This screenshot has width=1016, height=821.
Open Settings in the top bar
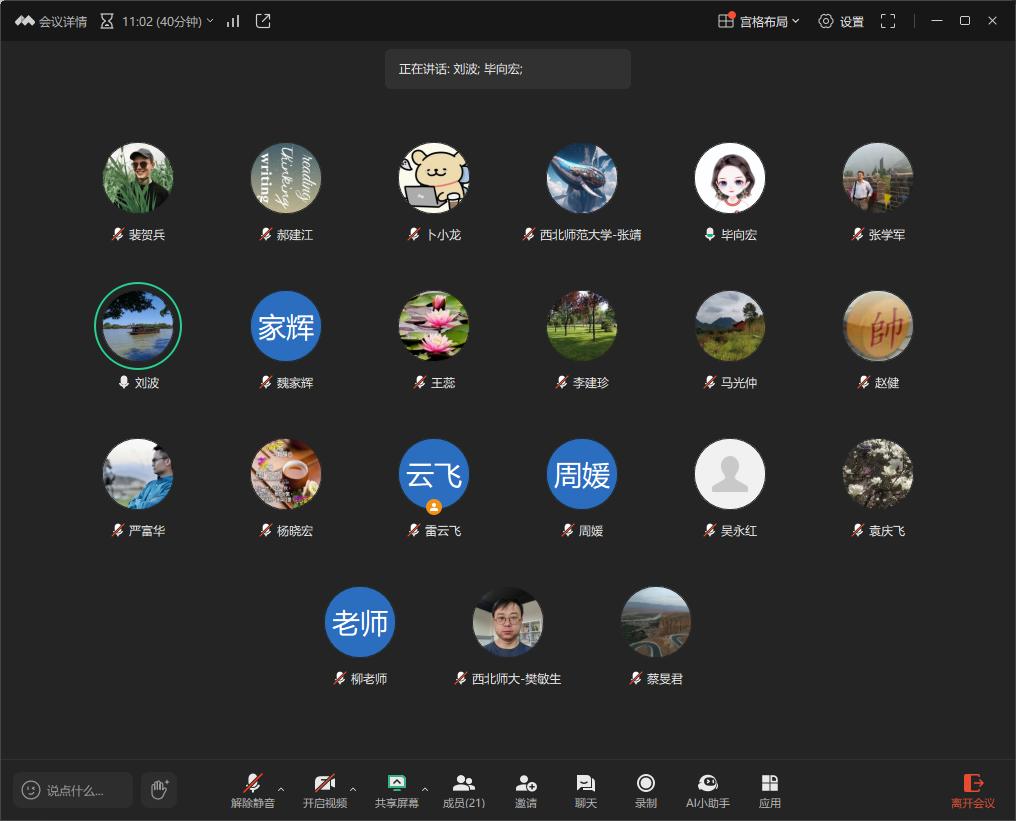[841, 21]
